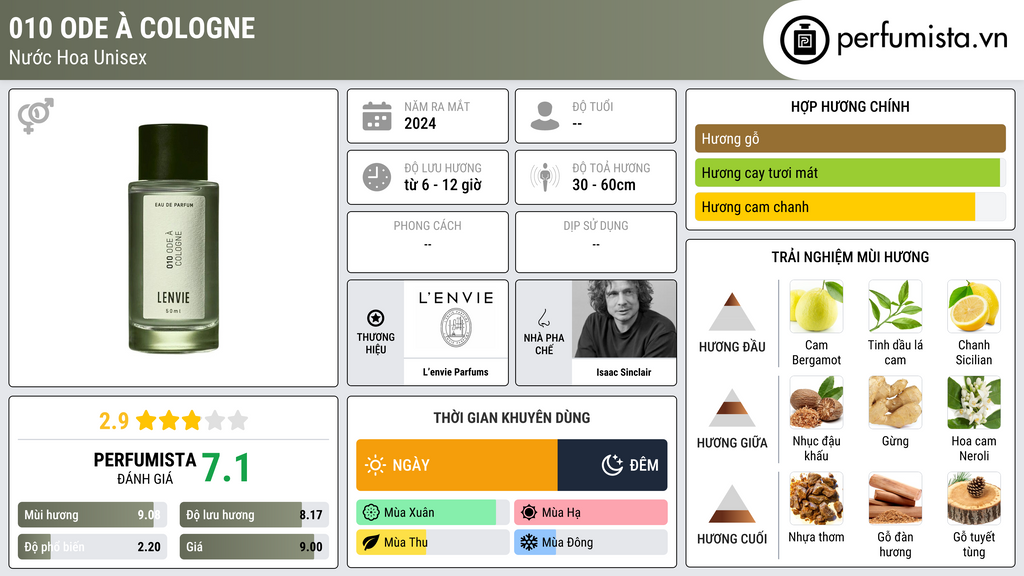This screenshot has height=576, width=1024.
Task: Click the 2.9 user rating number
Action: [x=114, y=421]
